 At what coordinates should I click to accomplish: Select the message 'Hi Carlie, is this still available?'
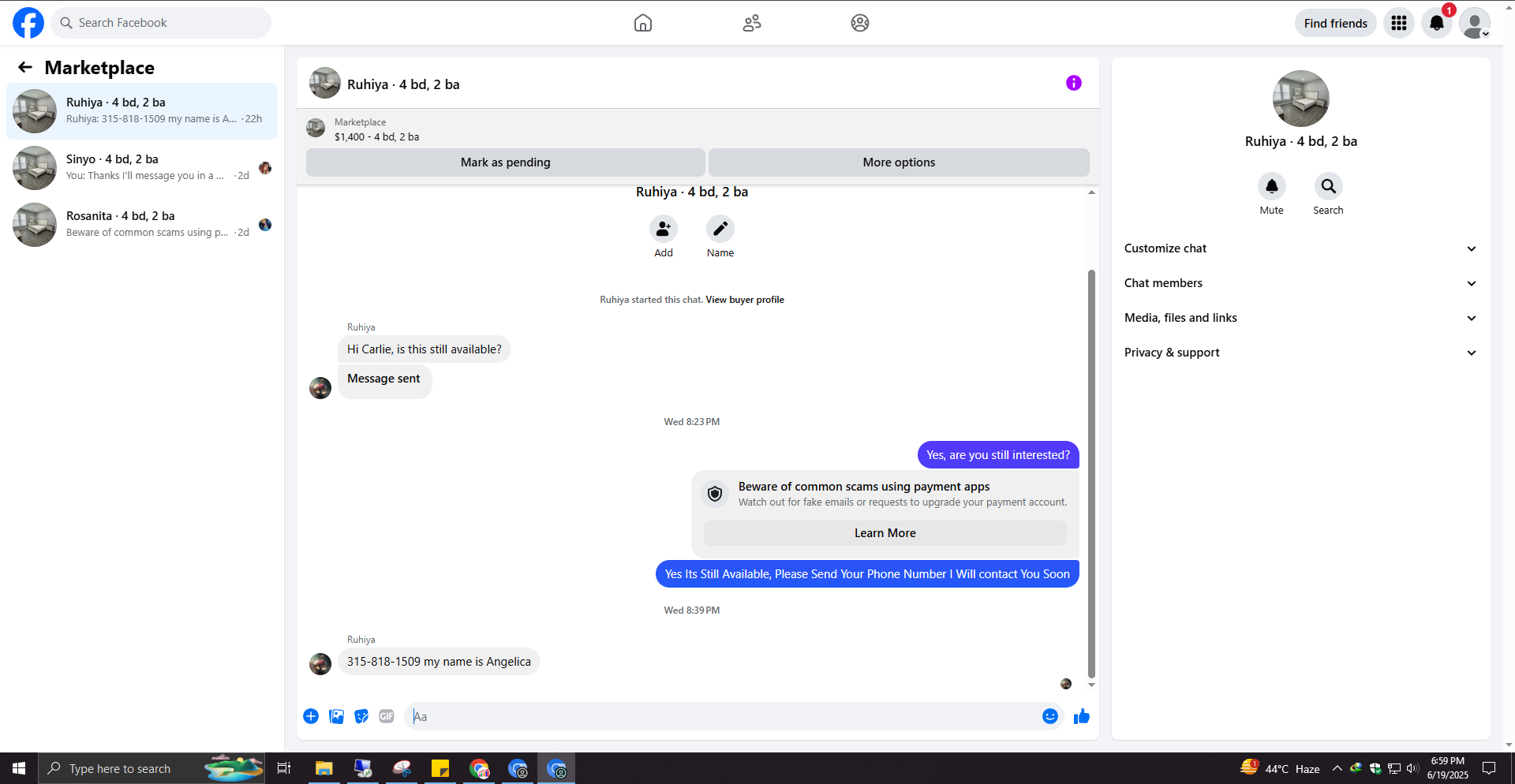click(425, 349)
